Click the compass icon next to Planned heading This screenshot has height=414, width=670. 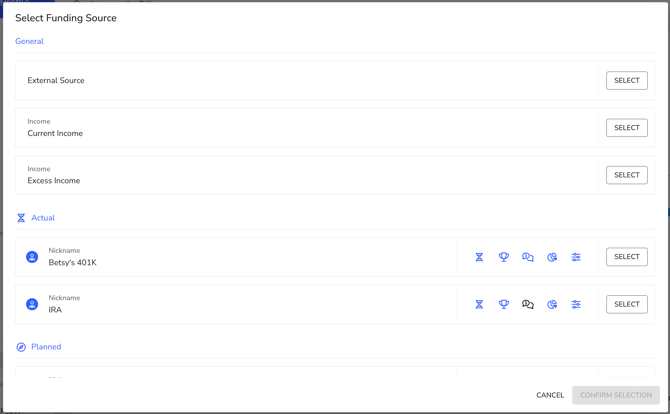(x=21, y=347)
